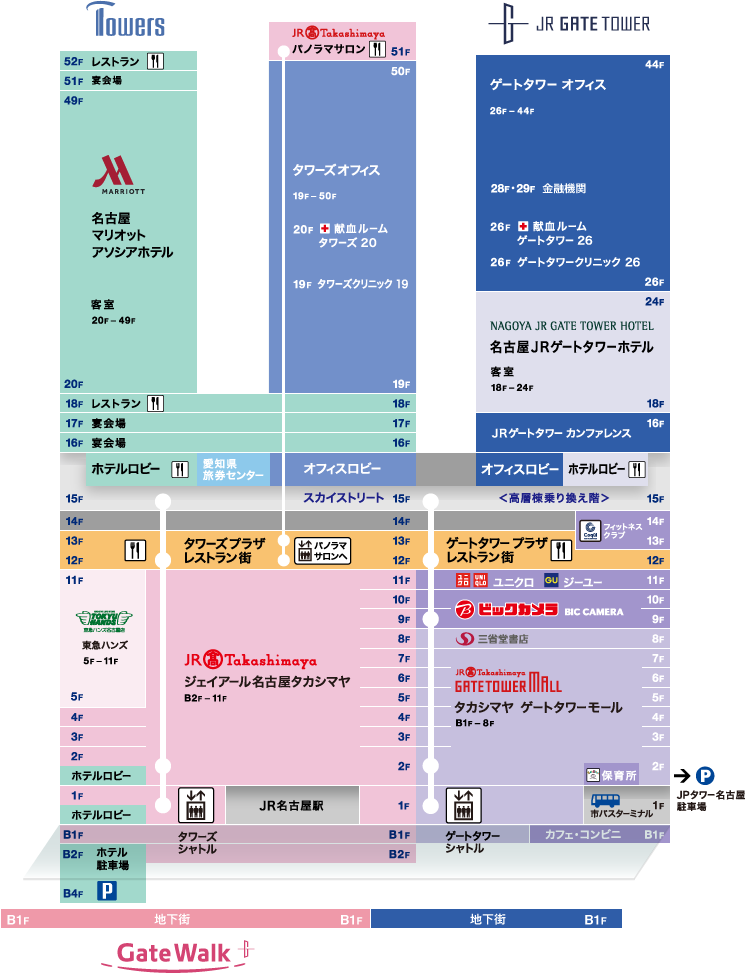The height and width of the screenshot is (974, 745).
Task: Click 名古屋JRゲートタワーホテル name
Action: [572, 347]
